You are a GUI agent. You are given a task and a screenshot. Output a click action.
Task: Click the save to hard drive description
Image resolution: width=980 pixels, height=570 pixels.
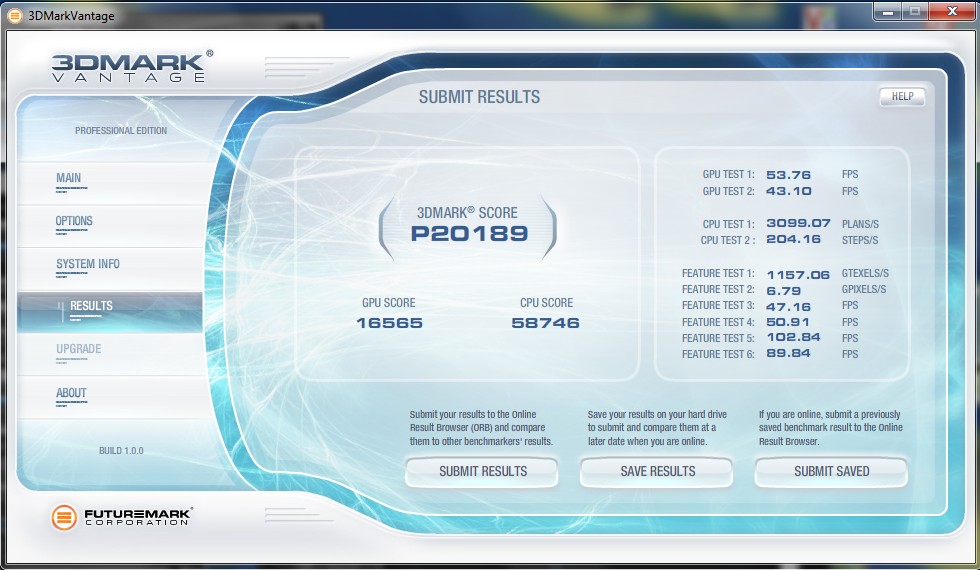(x=657, y=428)
